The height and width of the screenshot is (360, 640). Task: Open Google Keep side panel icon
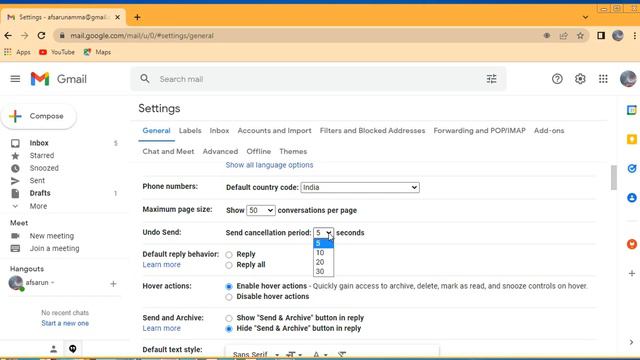tap(631, 139)
